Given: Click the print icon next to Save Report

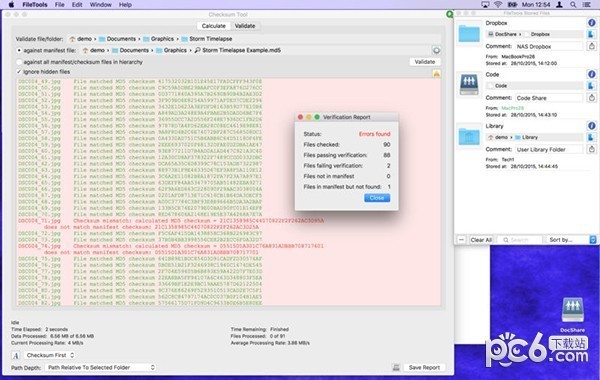Looking at the screenshot, I should [396, 367].
